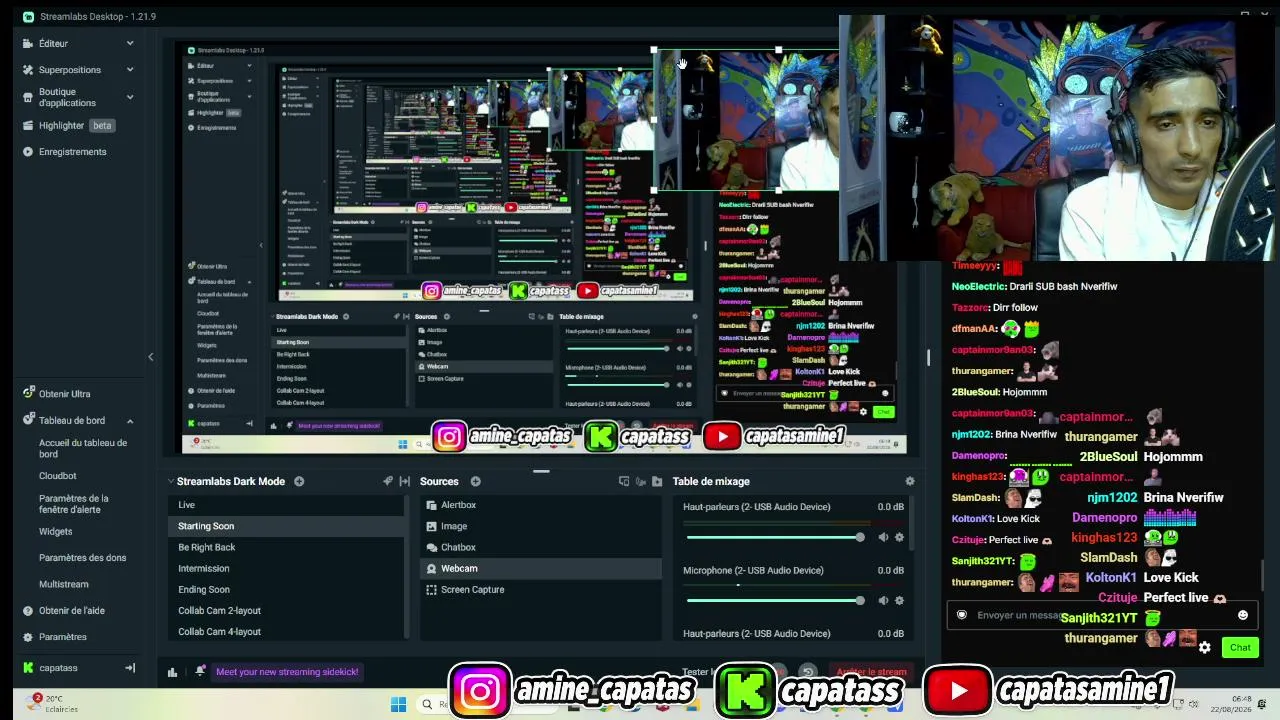Screen dimensions: 1280x720
Task: Click the Boutique d'applications store icon
Action: (28, 97)
